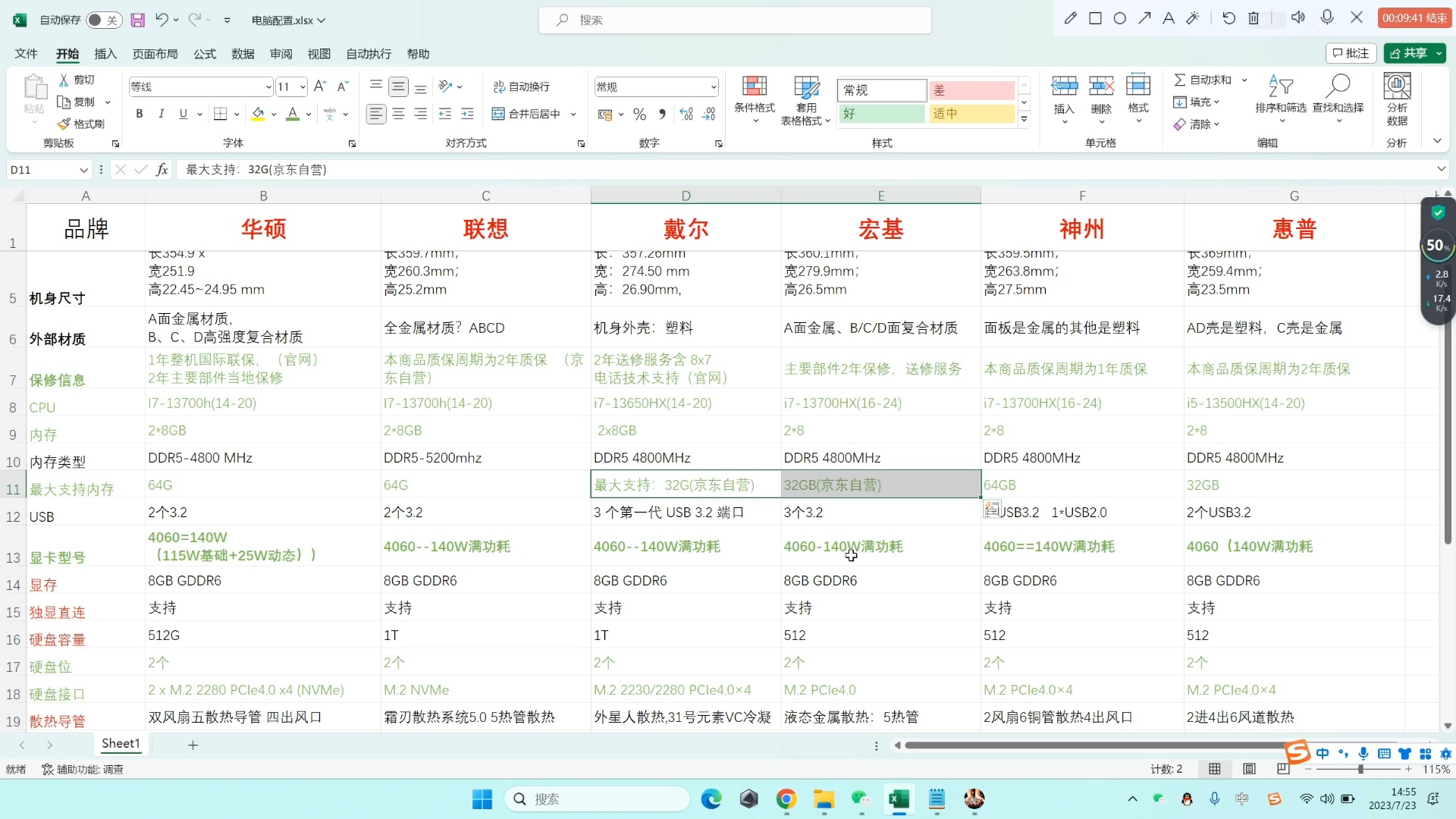Apply the 好 green cell style
This screenshot has width=1456, height=819.
click(x=881, y=114)
